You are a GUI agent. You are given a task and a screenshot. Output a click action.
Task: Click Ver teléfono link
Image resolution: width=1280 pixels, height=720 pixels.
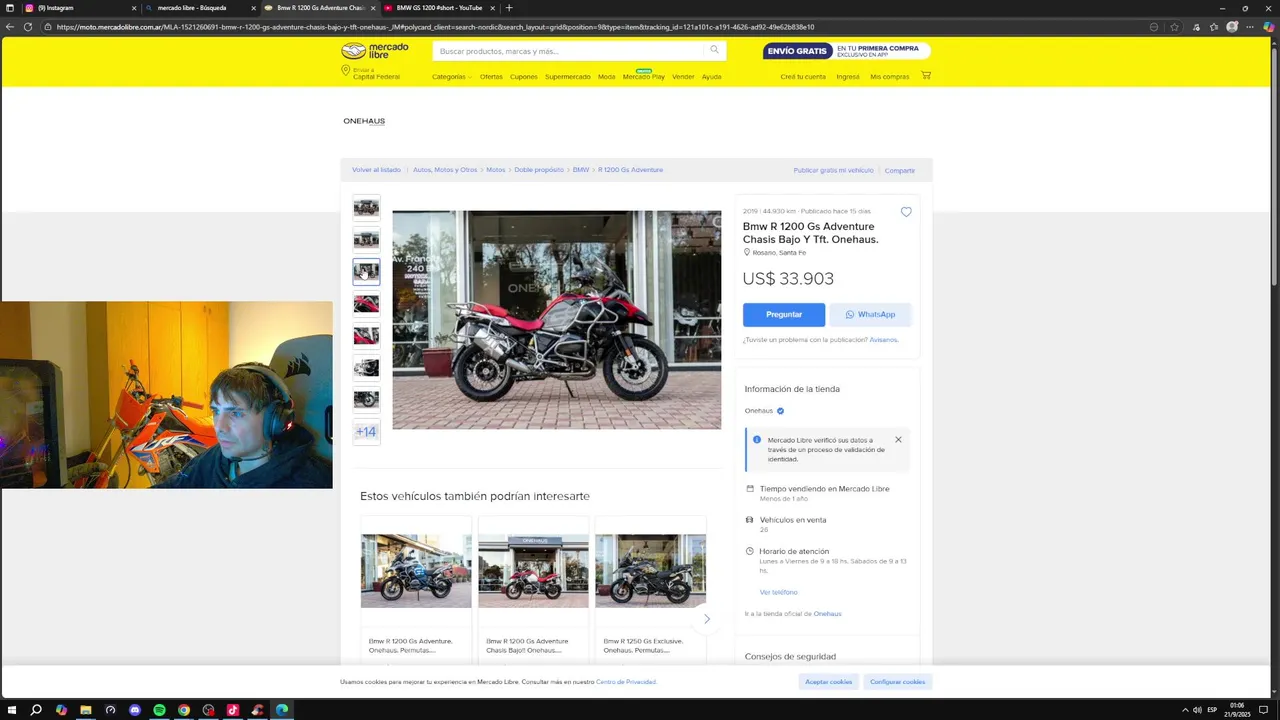778,592
